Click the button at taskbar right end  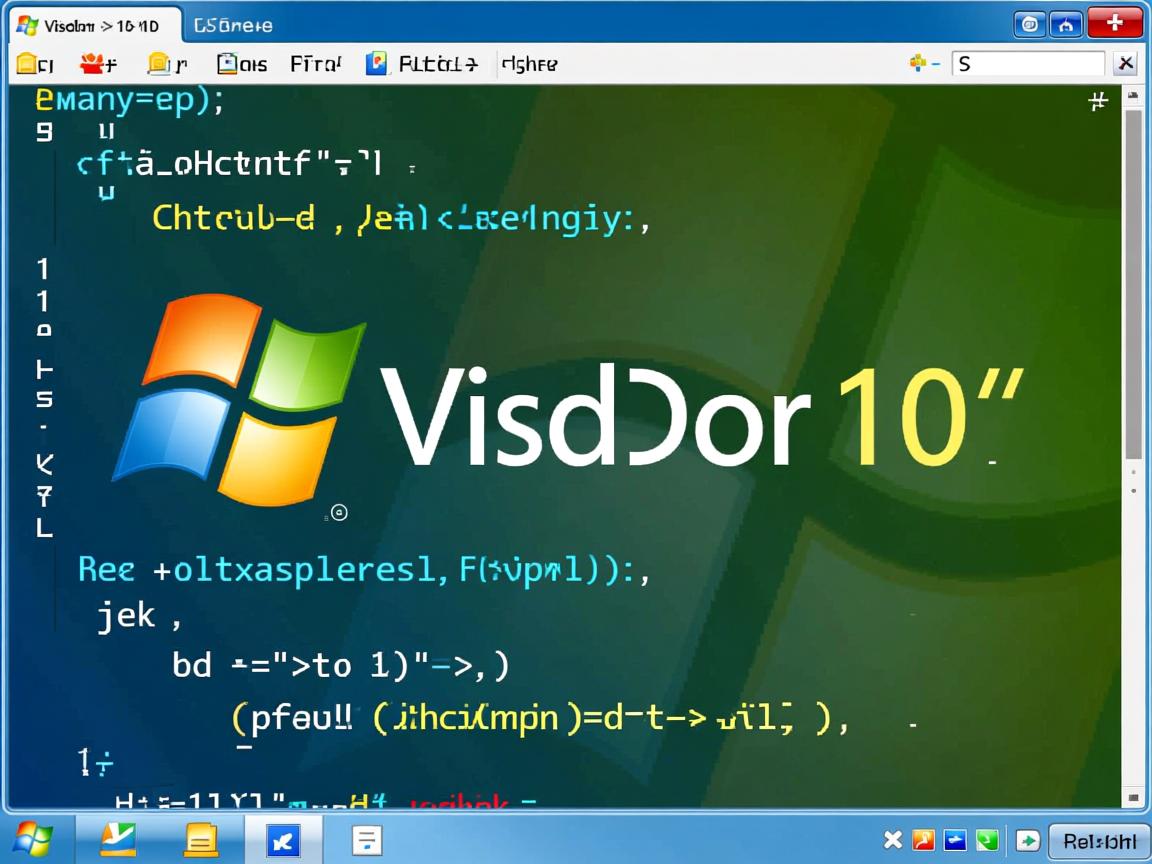[1098, 840]
